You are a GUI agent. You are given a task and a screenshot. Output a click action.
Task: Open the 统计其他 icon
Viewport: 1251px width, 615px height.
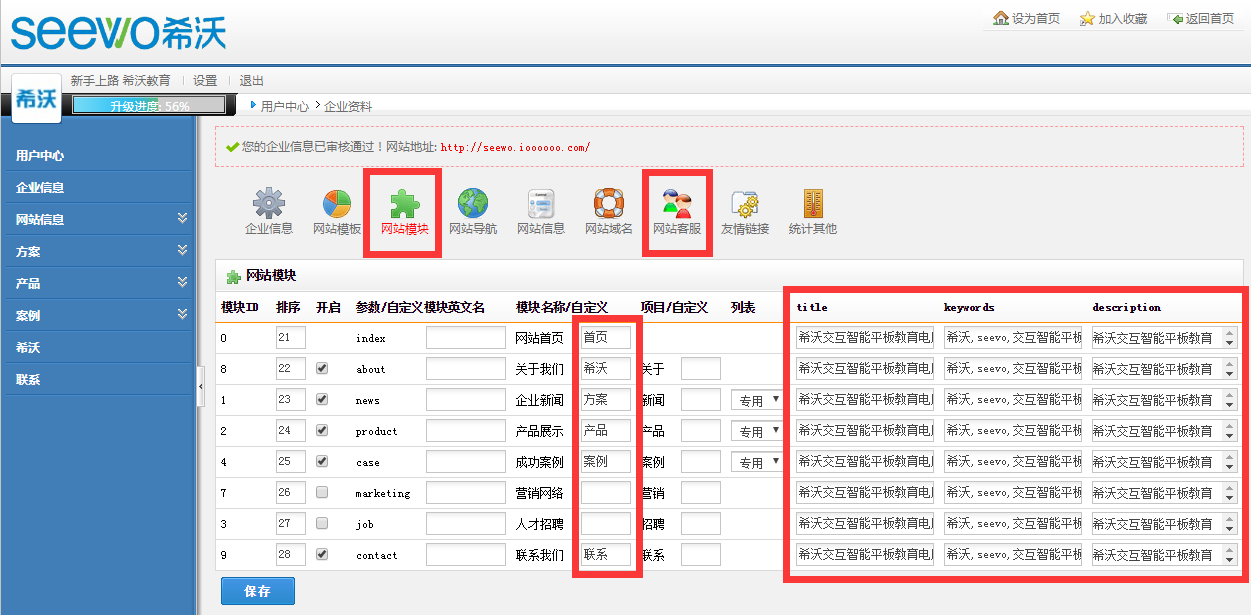(x=812, y=203)
